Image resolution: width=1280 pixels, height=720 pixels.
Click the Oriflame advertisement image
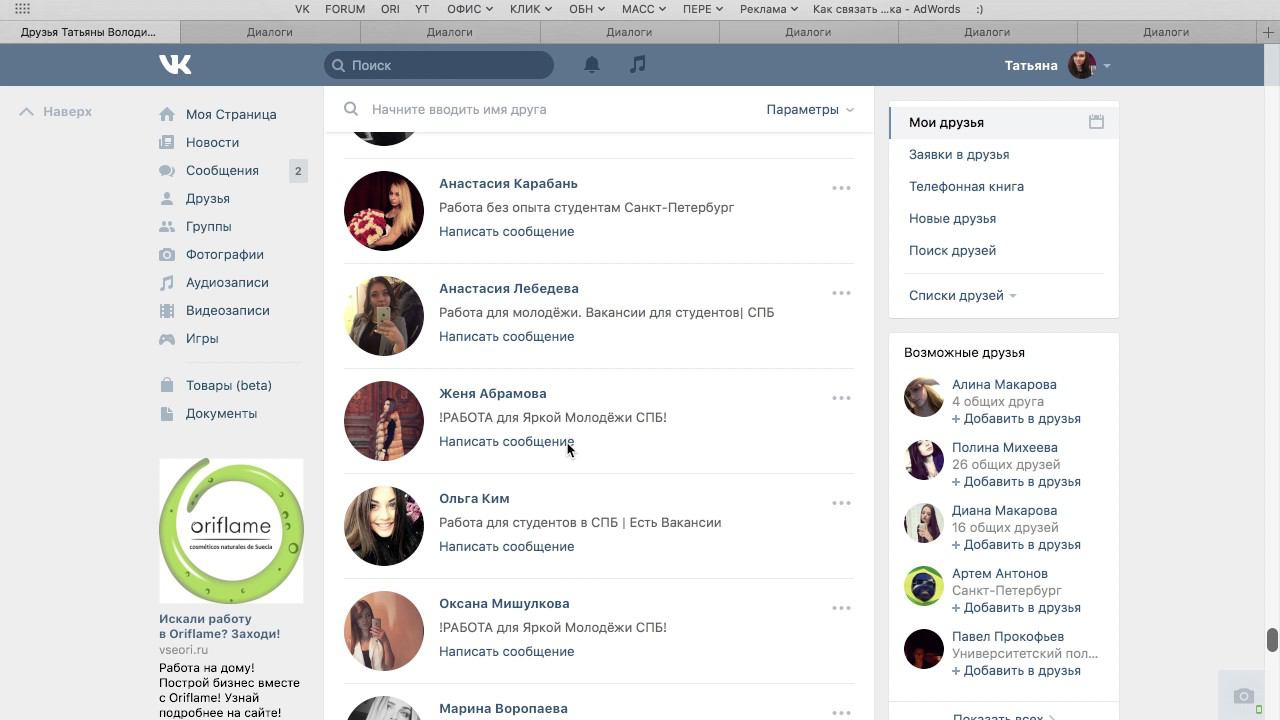coord(231,531)
